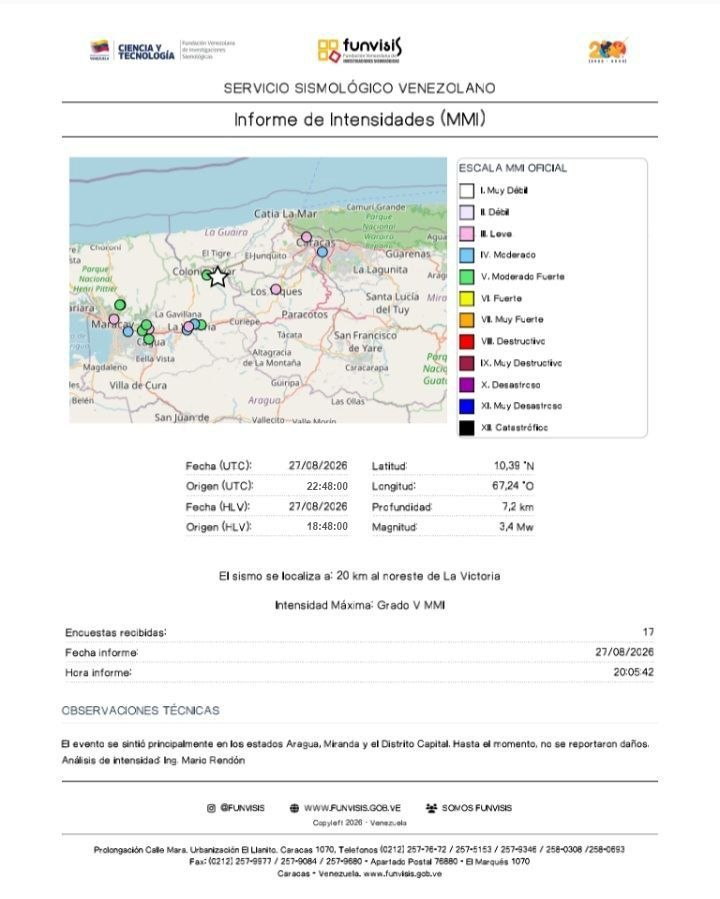Click the Funvisis logo in the header
Viewport: 720px width, 899px height.
coord(359,50)
